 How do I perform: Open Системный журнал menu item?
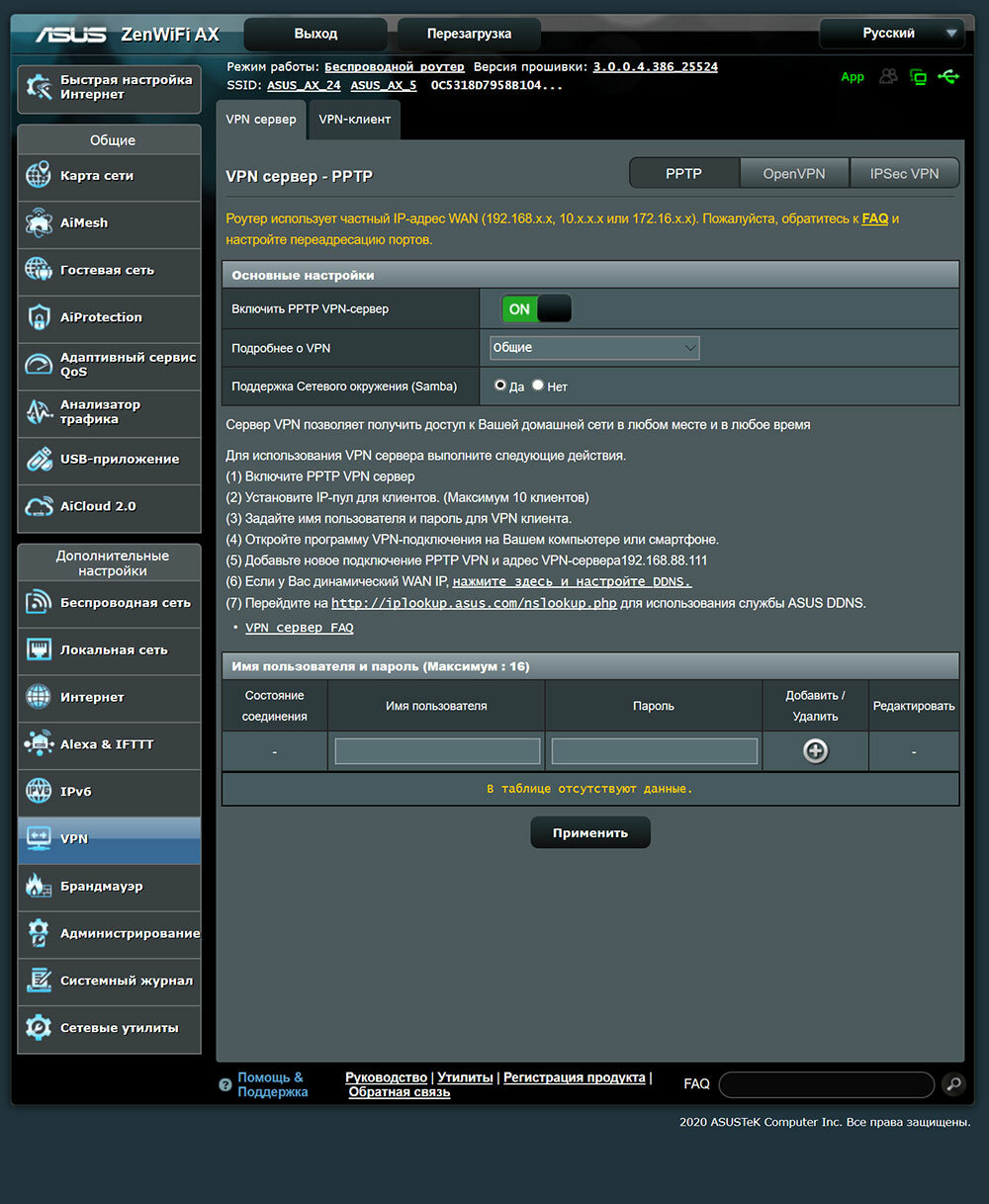tap(109, 981)
